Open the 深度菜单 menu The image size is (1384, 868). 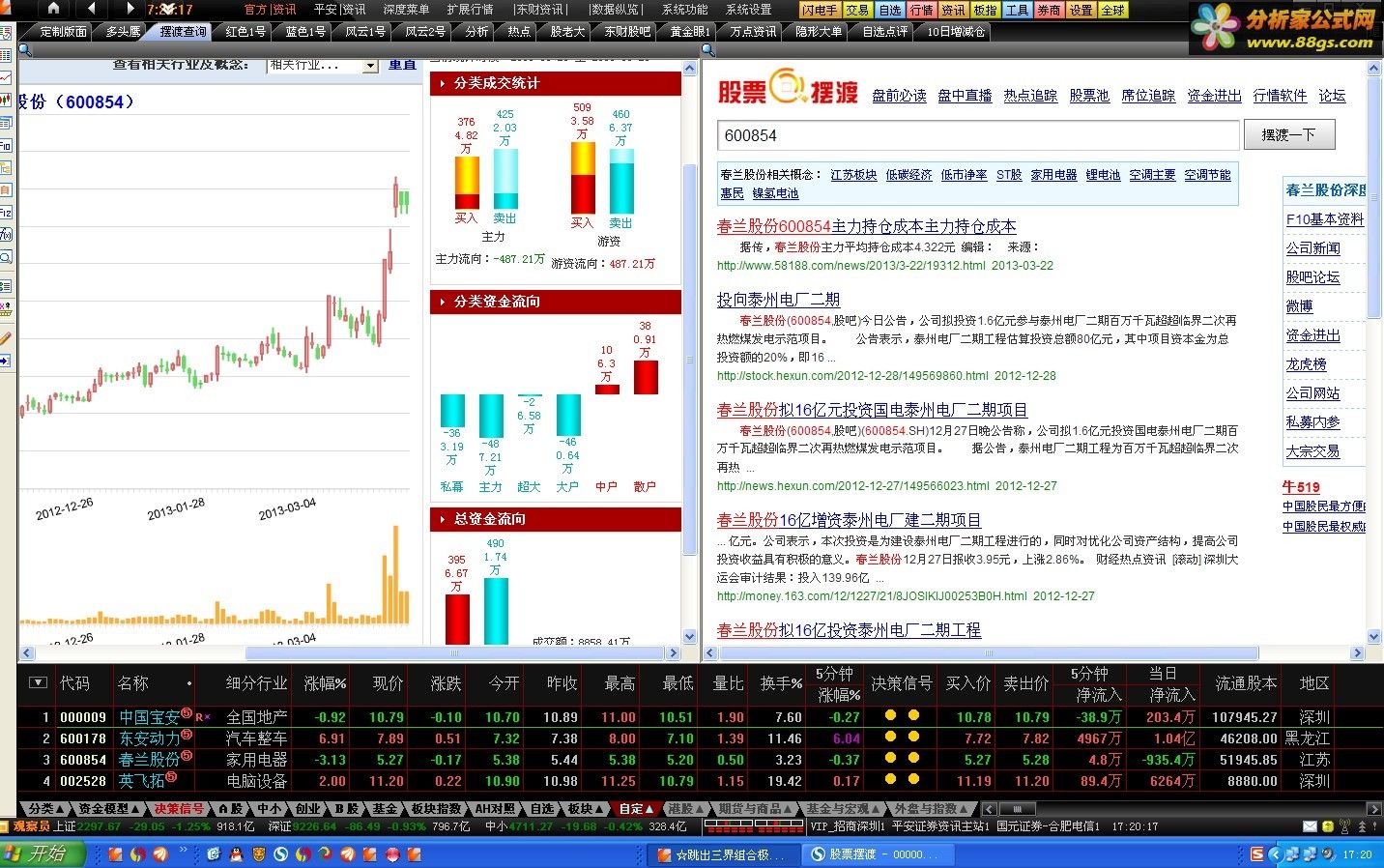click(406, 10)
